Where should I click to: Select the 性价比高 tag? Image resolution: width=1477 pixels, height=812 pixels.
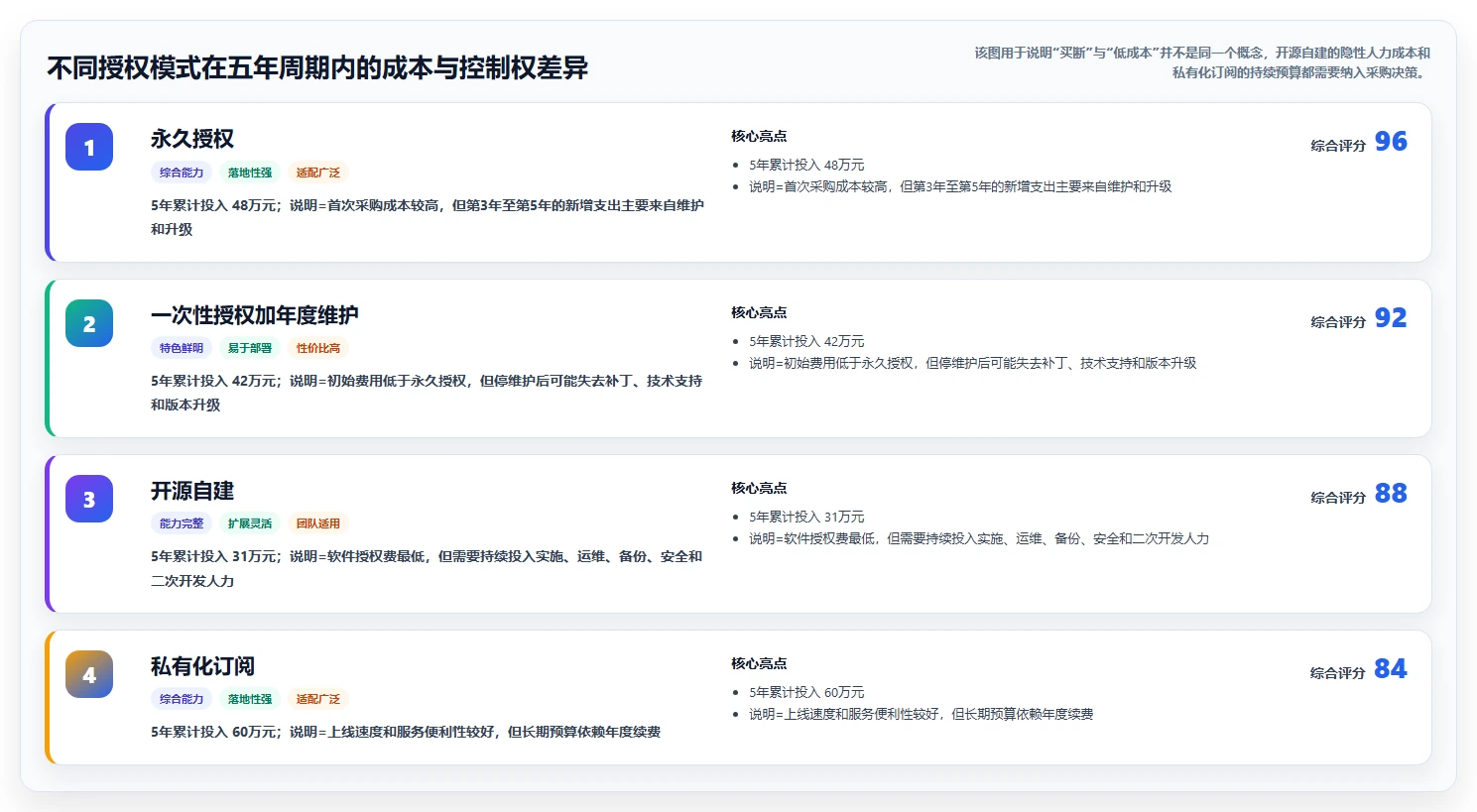pyautogui.click(x=318, y=348)
